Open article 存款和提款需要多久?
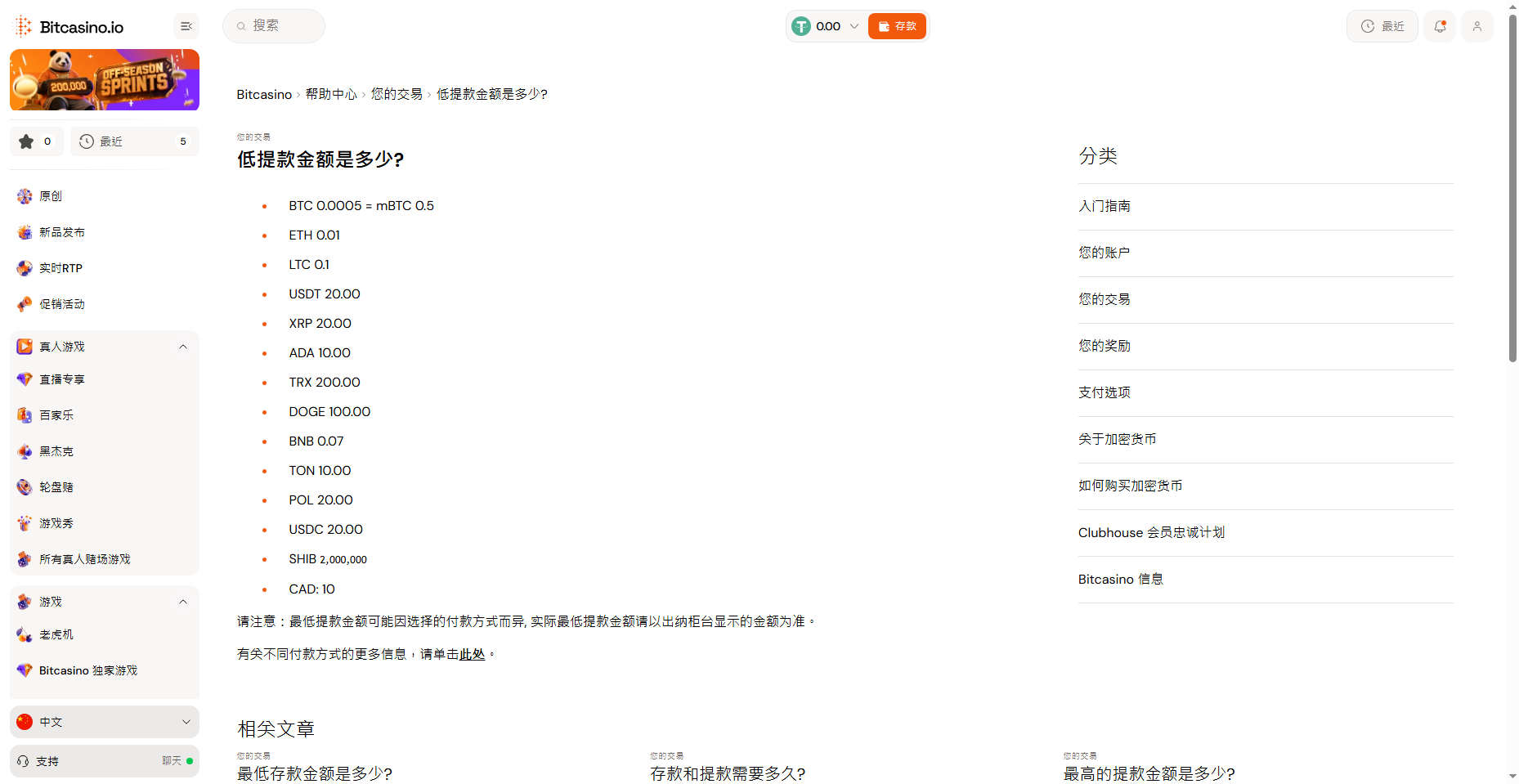Screen dimensions: 1519x784 pyautogui.click(x=728, y=773)
